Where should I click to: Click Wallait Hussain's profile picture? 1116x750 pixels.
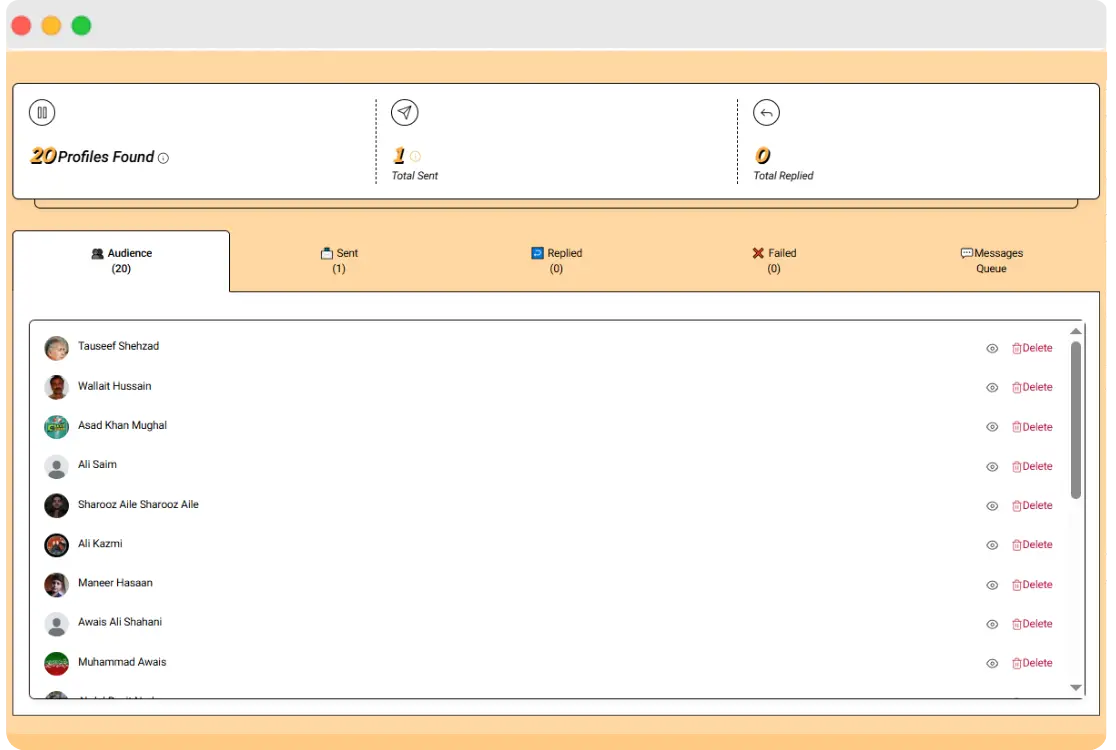56,388
